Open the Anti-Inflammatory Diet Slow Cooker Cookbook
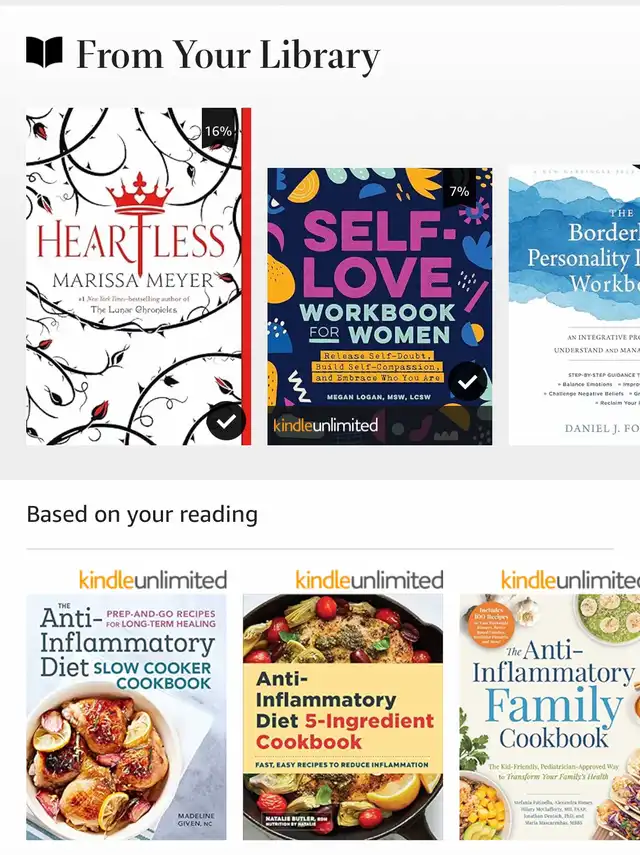Image resolution: width=640 pixels, height=855 pixels. tap(126, 717)
